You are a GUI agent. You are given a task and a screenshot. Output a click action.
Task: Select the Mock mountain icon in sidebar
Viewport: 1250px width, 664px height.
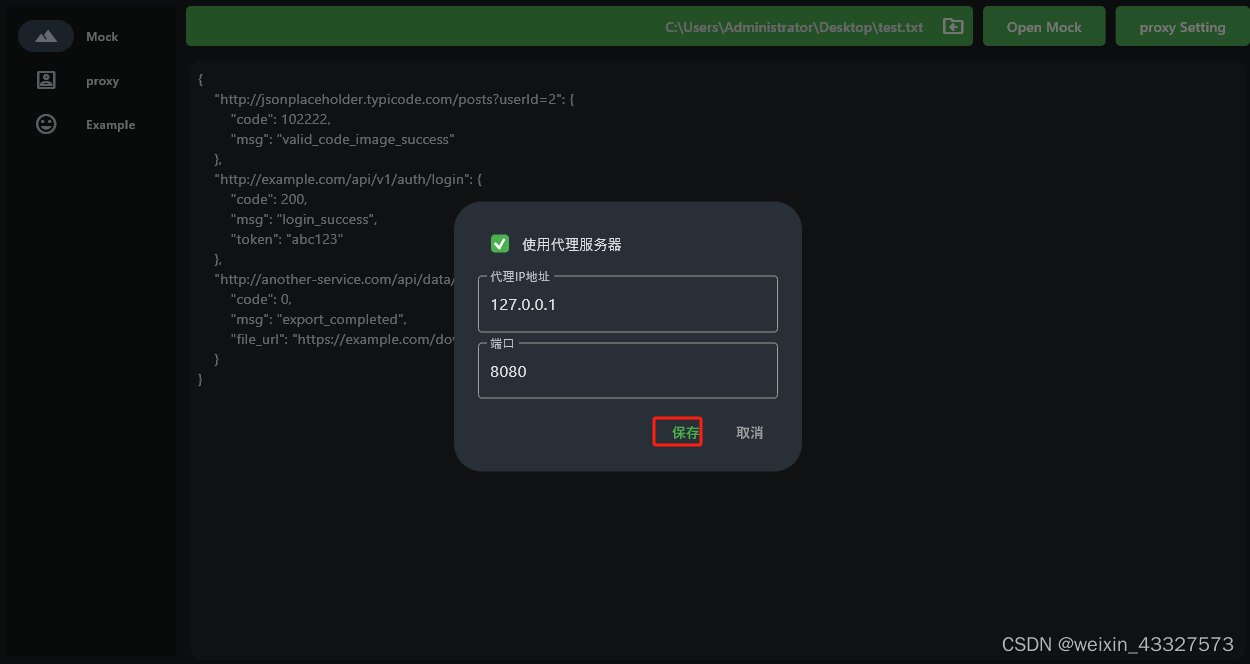(x=46, y=36)
